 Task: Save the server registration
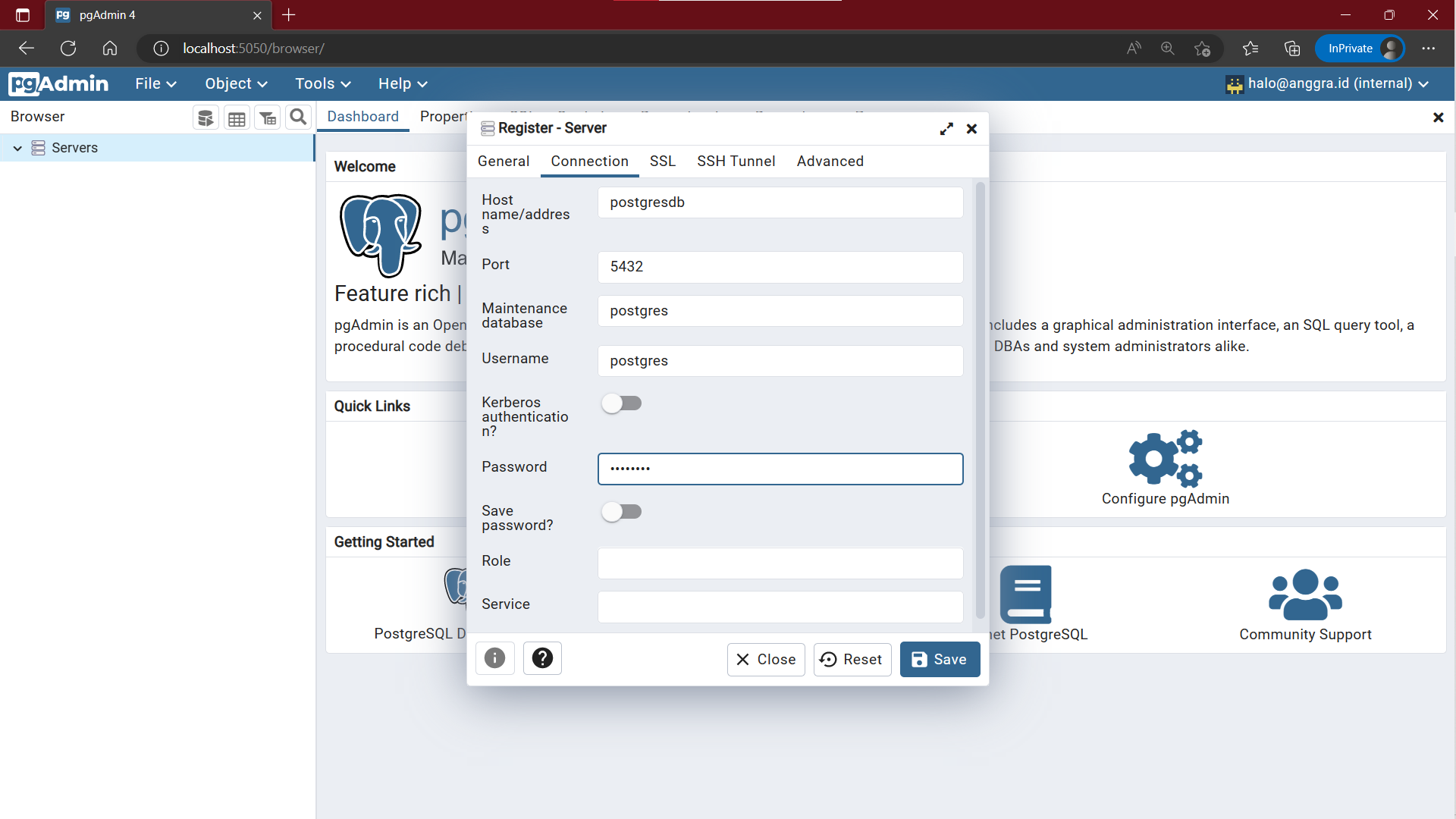point(940,659)
